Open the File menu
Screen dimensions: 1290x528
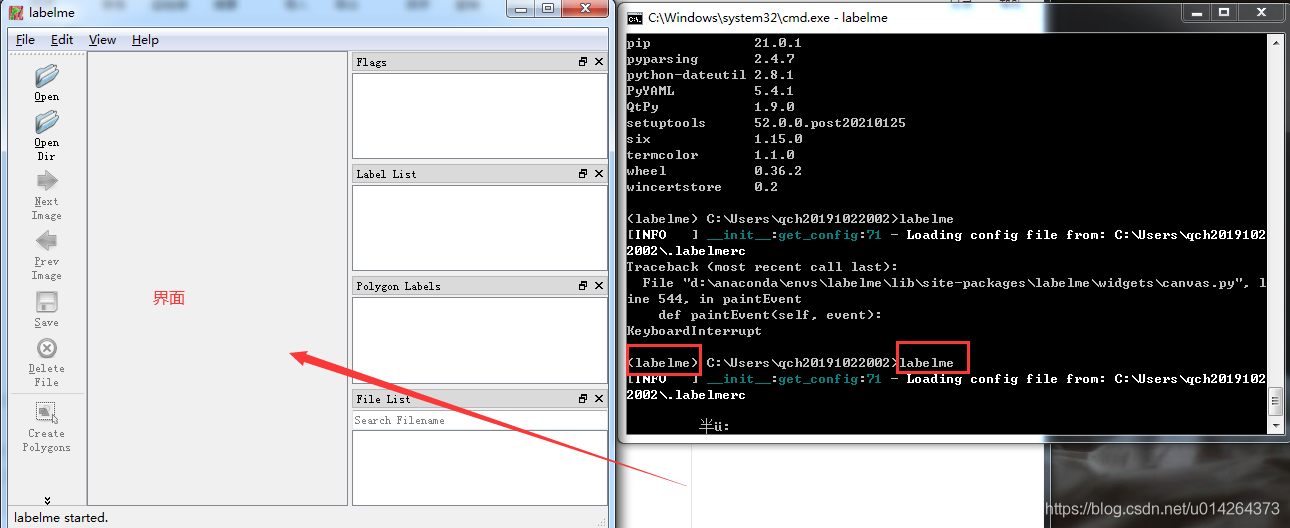(25, 40)
